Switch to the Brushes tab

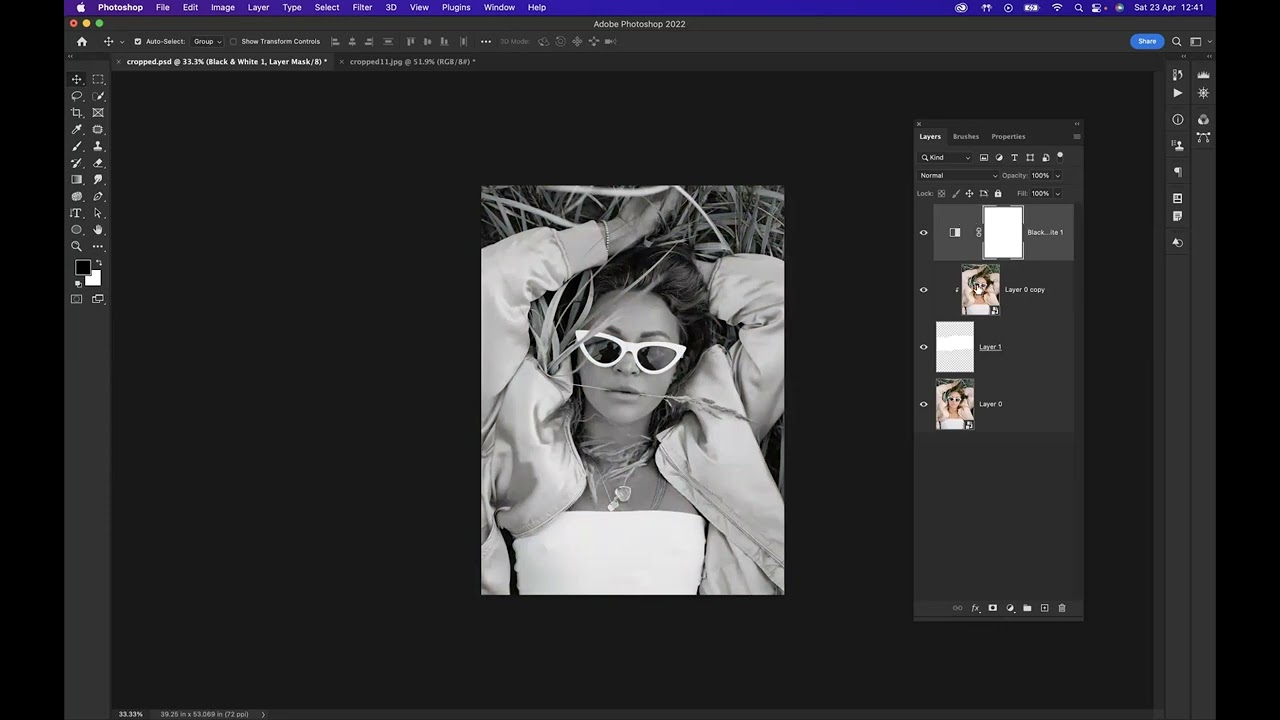(x=966, y=136)
